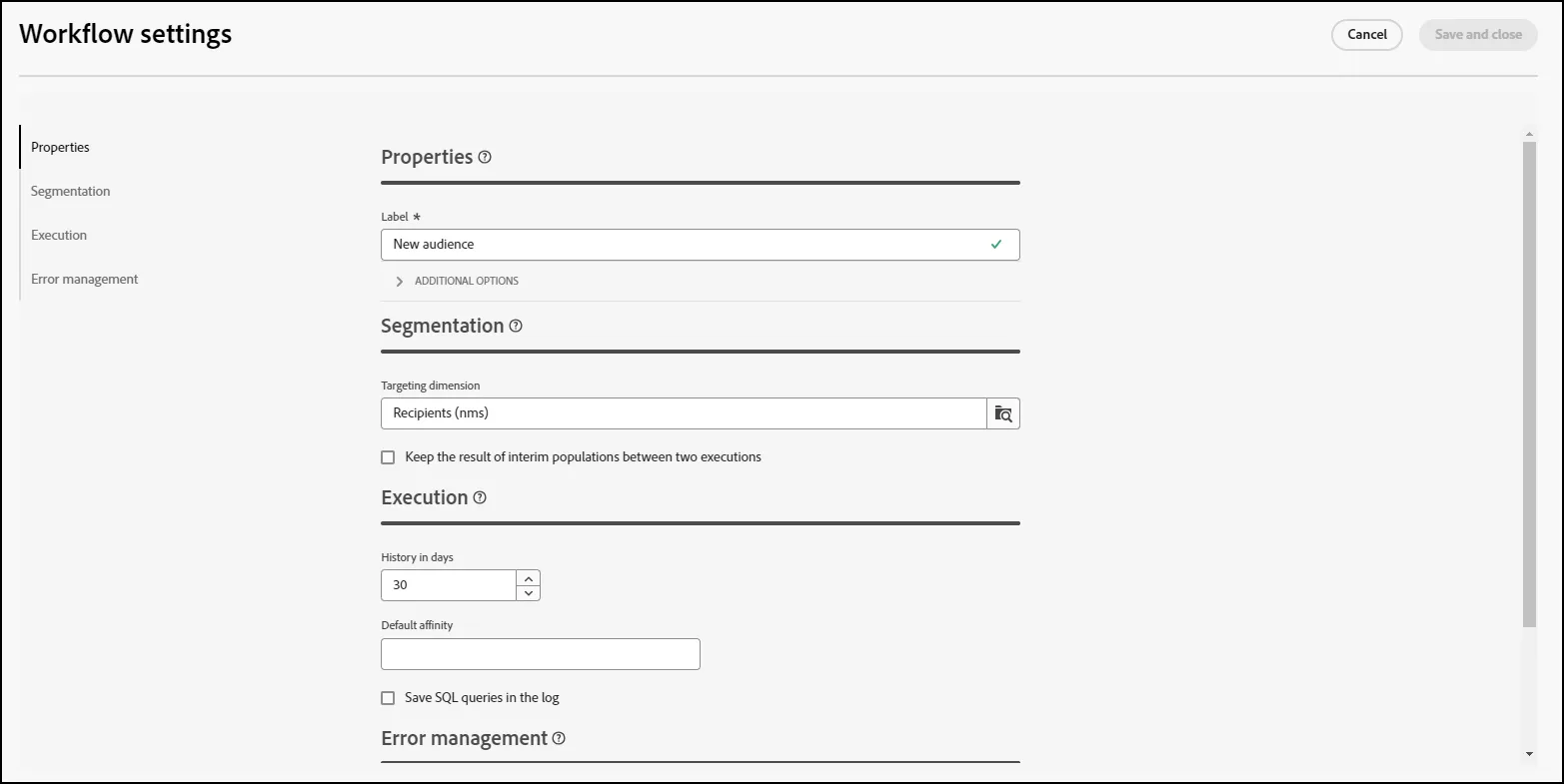Screen dimensions: 1564x784
Task: Open help icon beside Execution heading
Action: coord(480,497)
